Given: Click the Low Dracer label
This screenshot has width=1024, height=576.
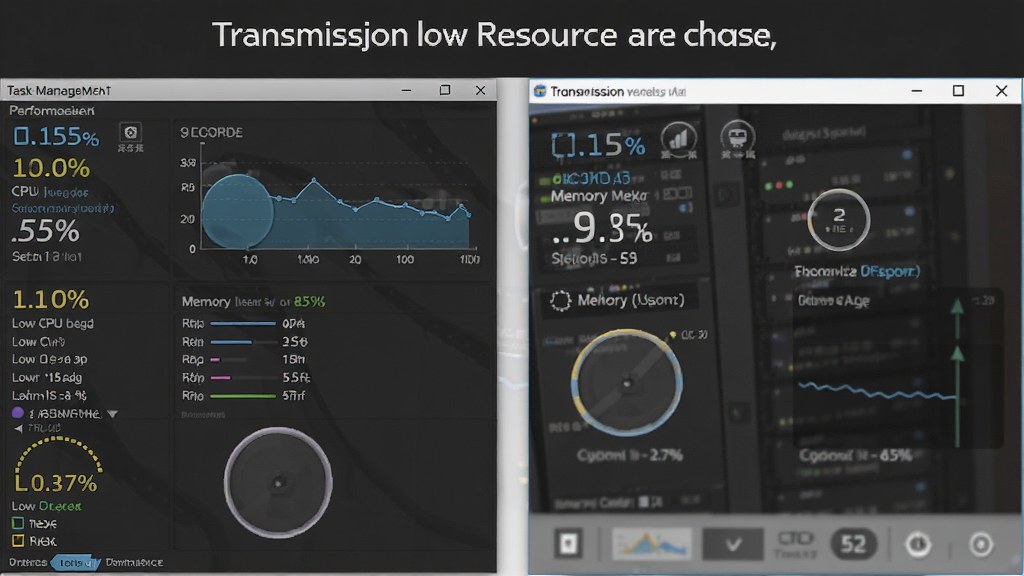Looking at the screenshot, I should pyautogui.click(x=46, y=506).
